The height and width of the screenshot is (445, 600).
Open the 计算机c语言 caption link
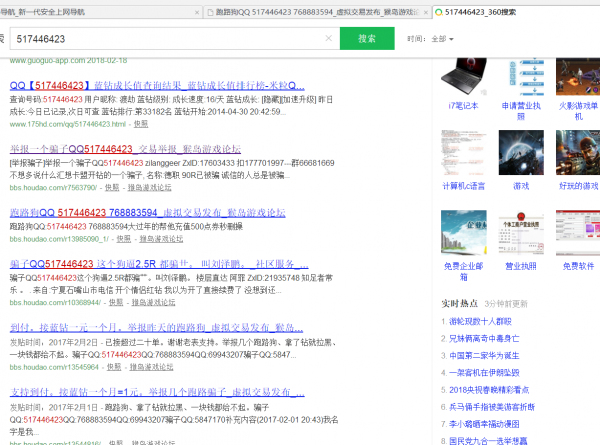(464, 186)
